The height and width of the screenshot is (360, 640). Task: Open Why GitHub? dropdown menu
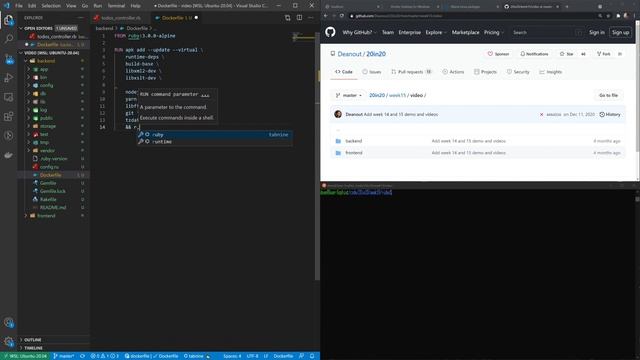[359, 32]
